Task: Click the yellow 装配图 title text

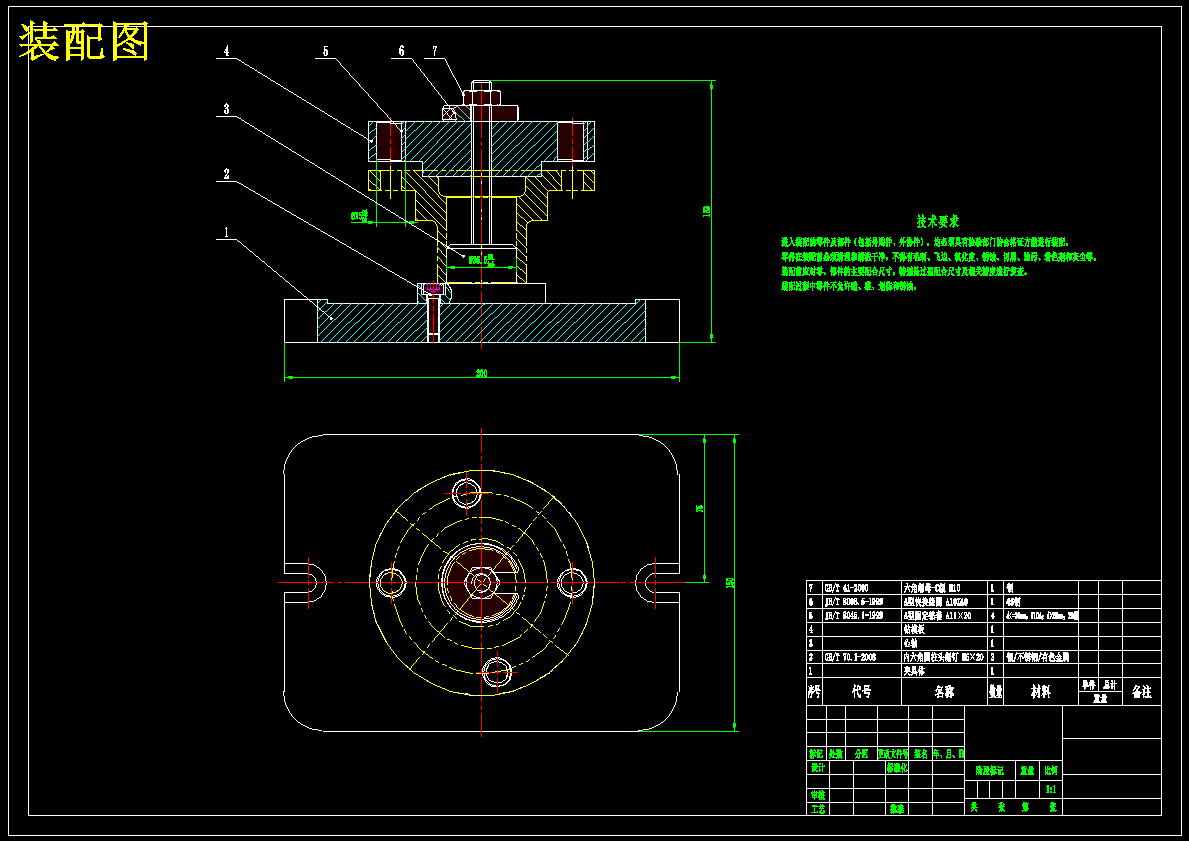Action: [x=84, y=42]
